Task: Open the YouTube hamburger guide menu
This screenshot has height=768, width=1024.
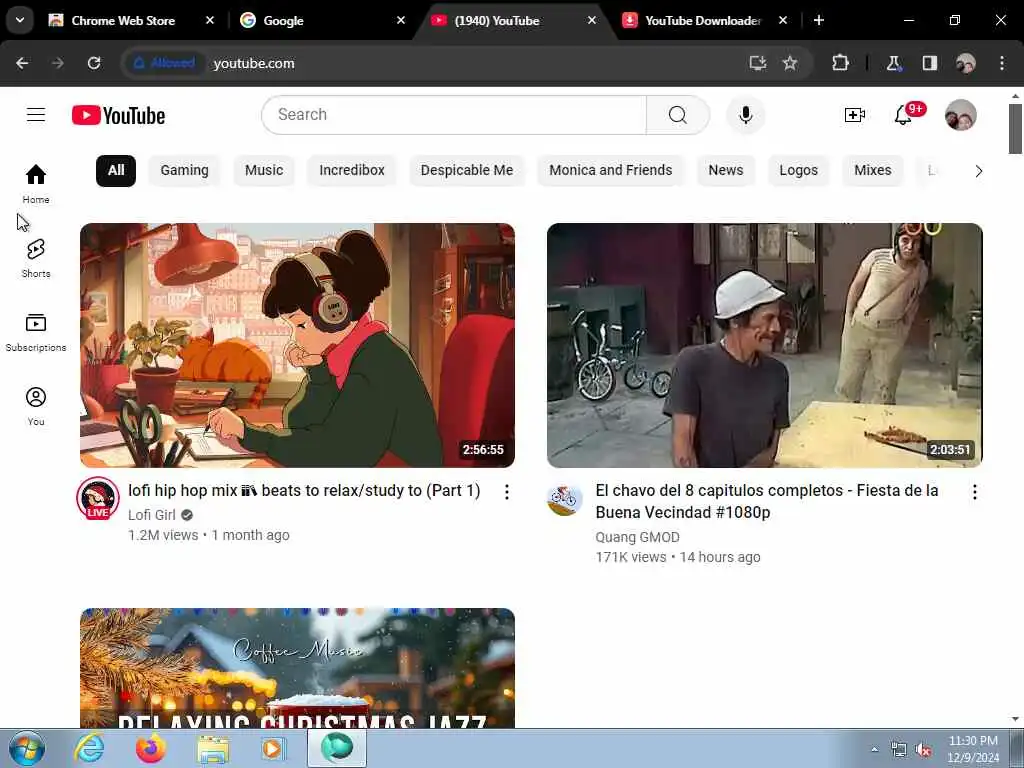Action: point(36,115)
